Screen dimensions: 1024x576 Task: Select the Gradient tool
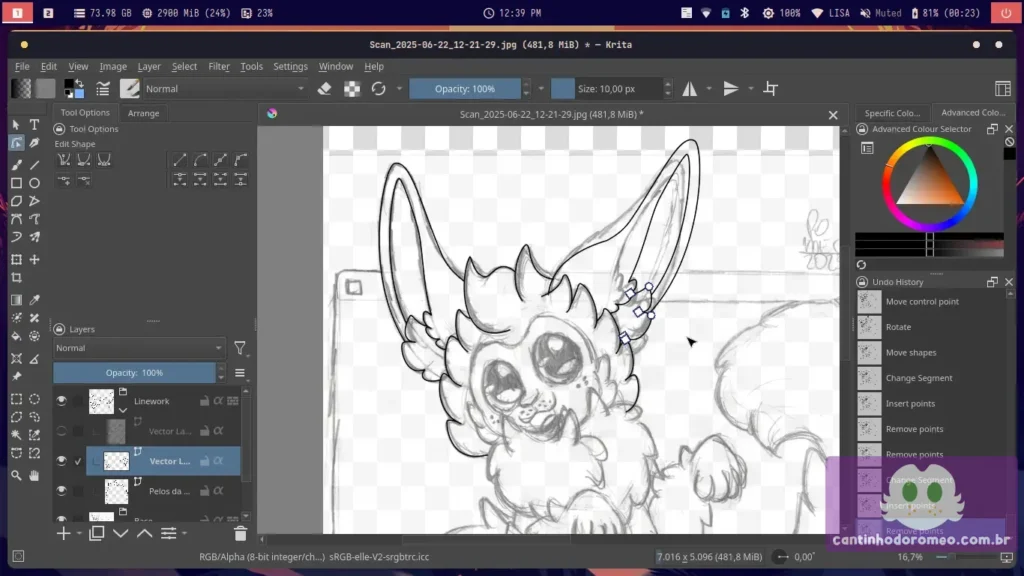(16, 300)
